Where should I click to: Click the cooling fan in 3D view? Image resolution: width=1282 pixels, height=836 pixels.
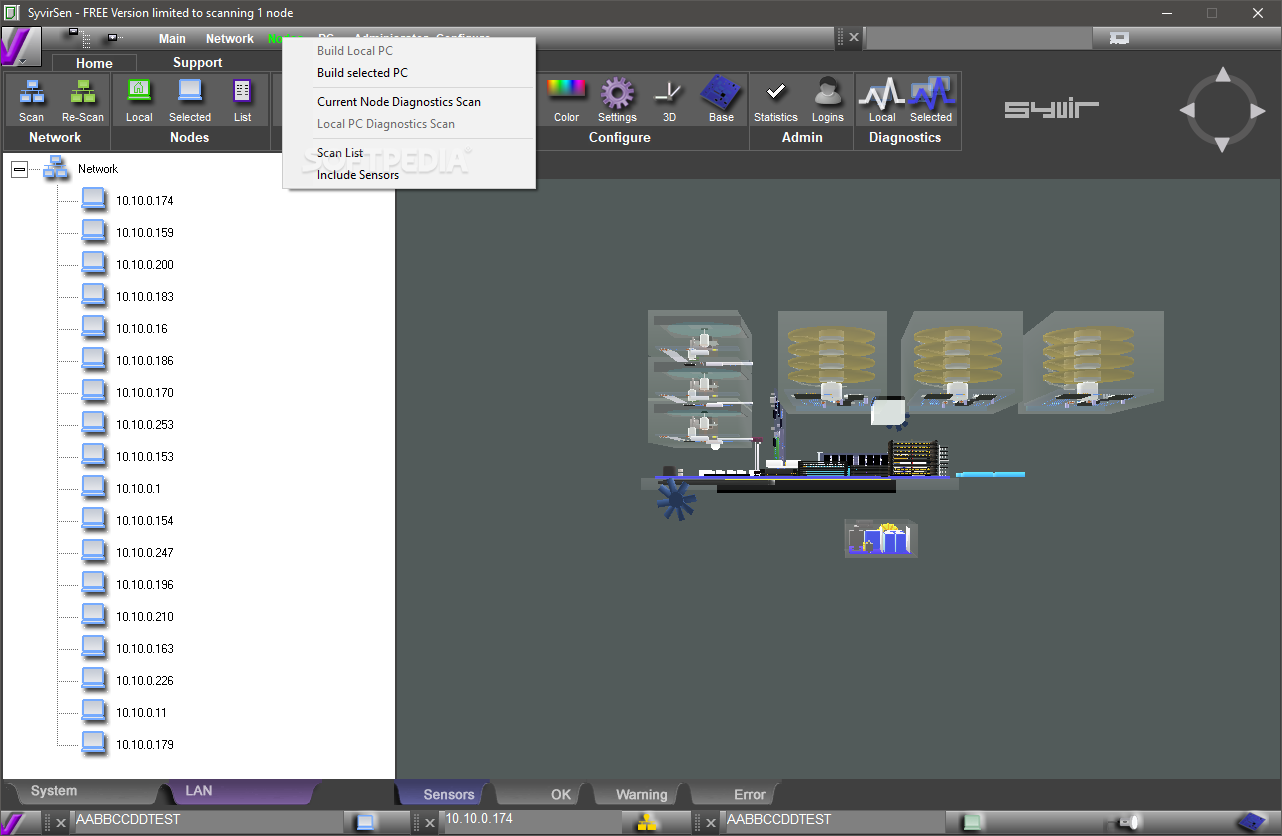tap(676, 499)
